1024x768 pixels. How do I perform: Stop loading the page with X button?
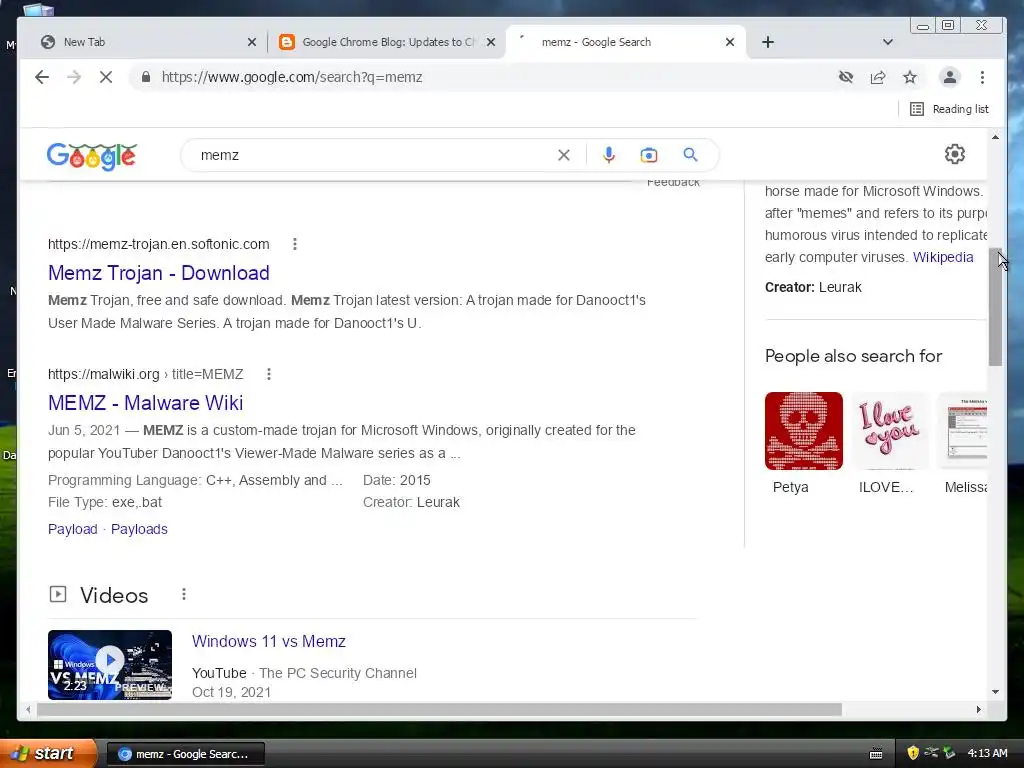coord(105,77)
